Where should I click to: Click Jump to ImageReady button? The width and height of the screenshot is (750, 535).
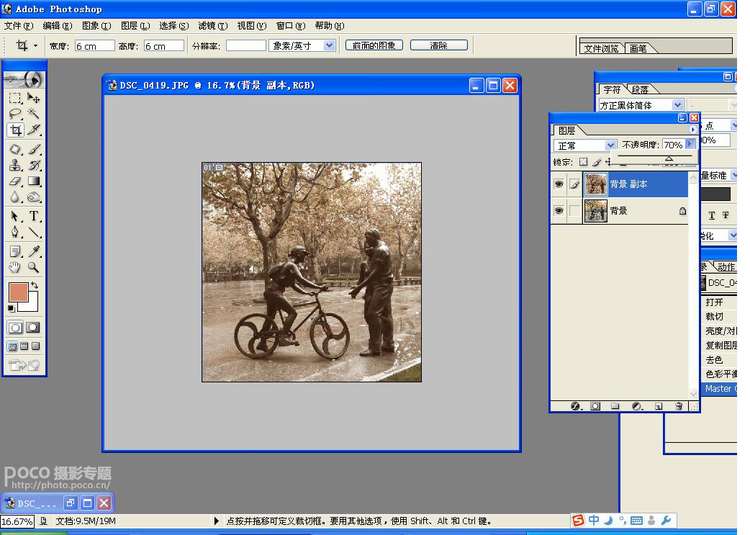24,366
